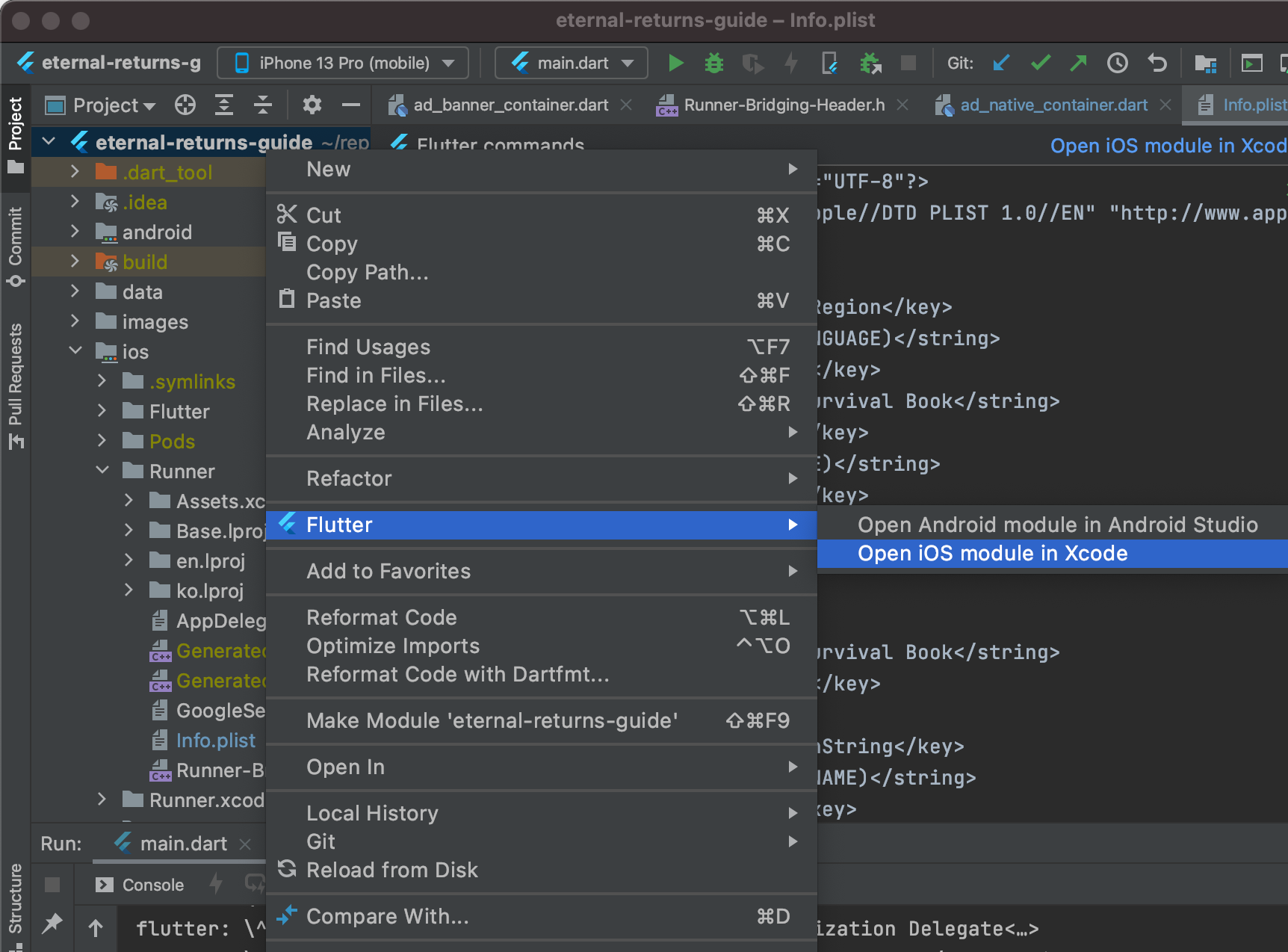The height and width of the screenshot is (952, 1288).
Task: Select Info.plist in the project tree
Action: [215, 741]
